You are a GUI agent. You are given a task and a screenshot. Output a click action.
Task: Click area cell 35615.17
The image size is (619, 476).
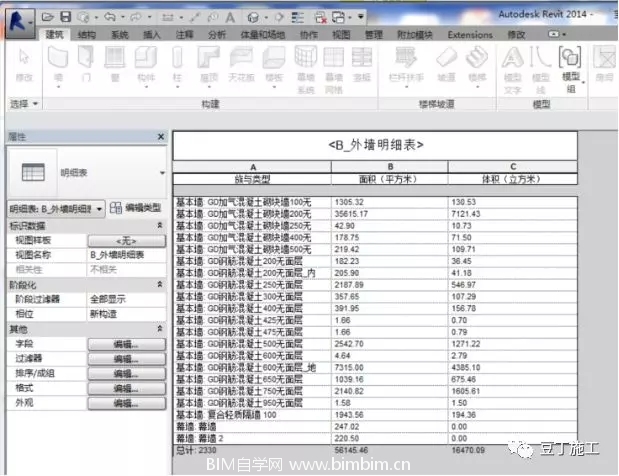pyautogui.click(x=389, y=214)
